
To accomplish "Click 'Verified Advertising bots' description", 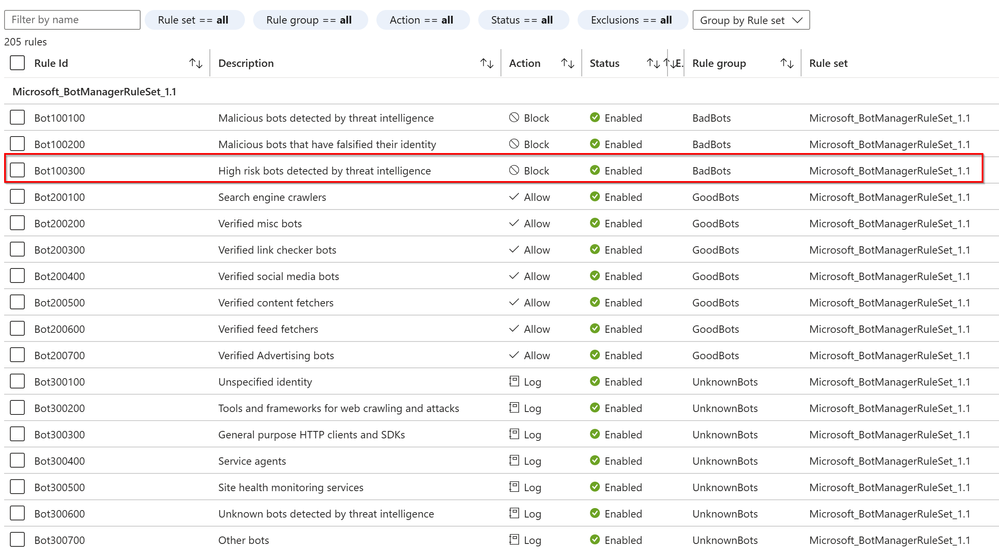I will tap(276, 355).
